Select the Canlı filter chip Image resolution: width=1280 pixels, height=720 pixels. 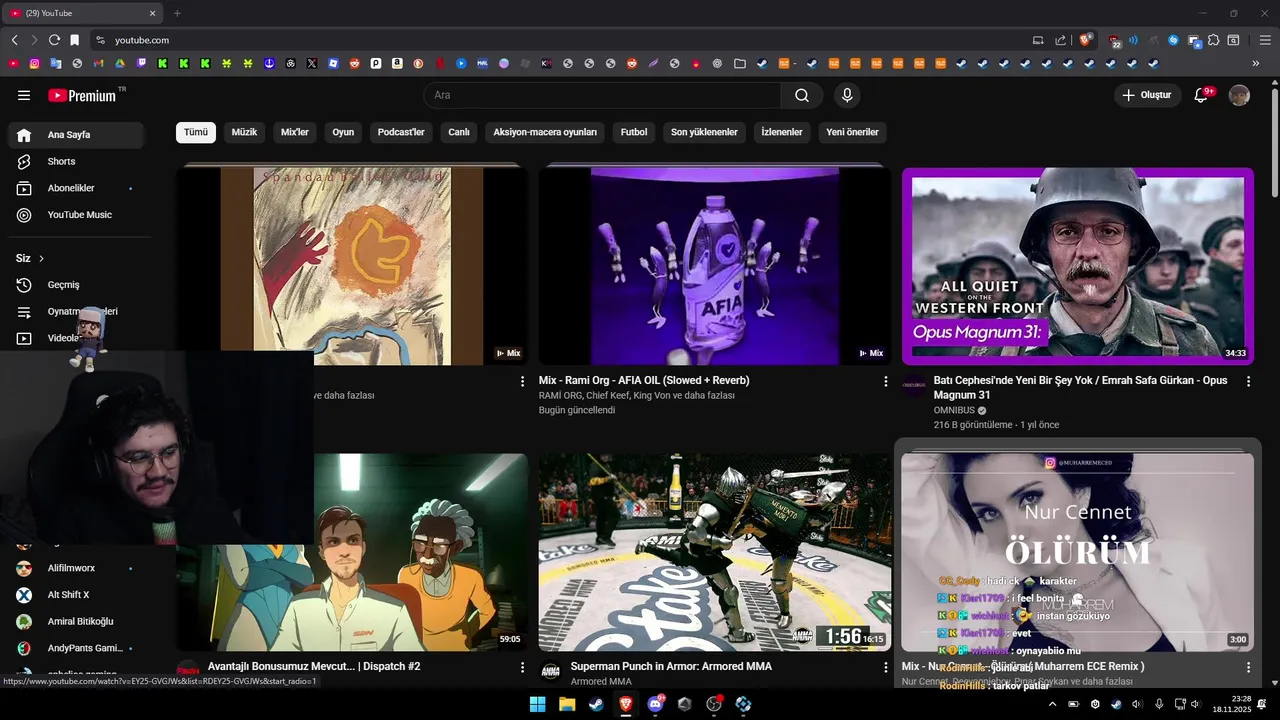[459, 132]
